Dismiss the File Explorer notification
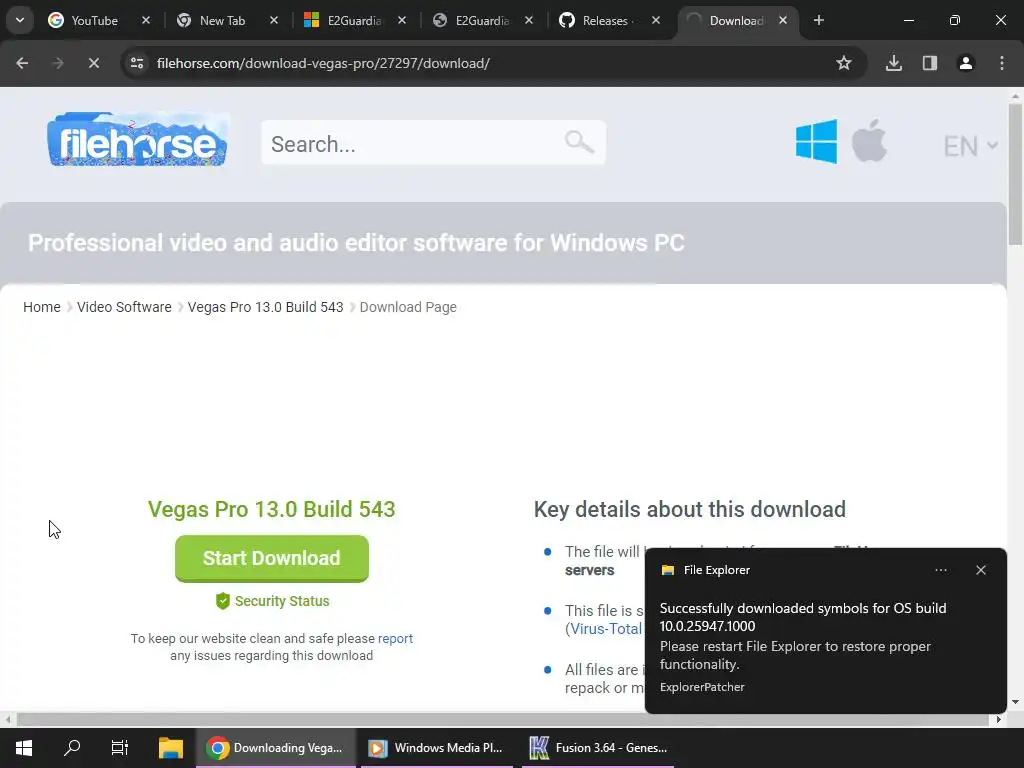The height and width of the screenshot is (768, 1024). pos(981,570)
